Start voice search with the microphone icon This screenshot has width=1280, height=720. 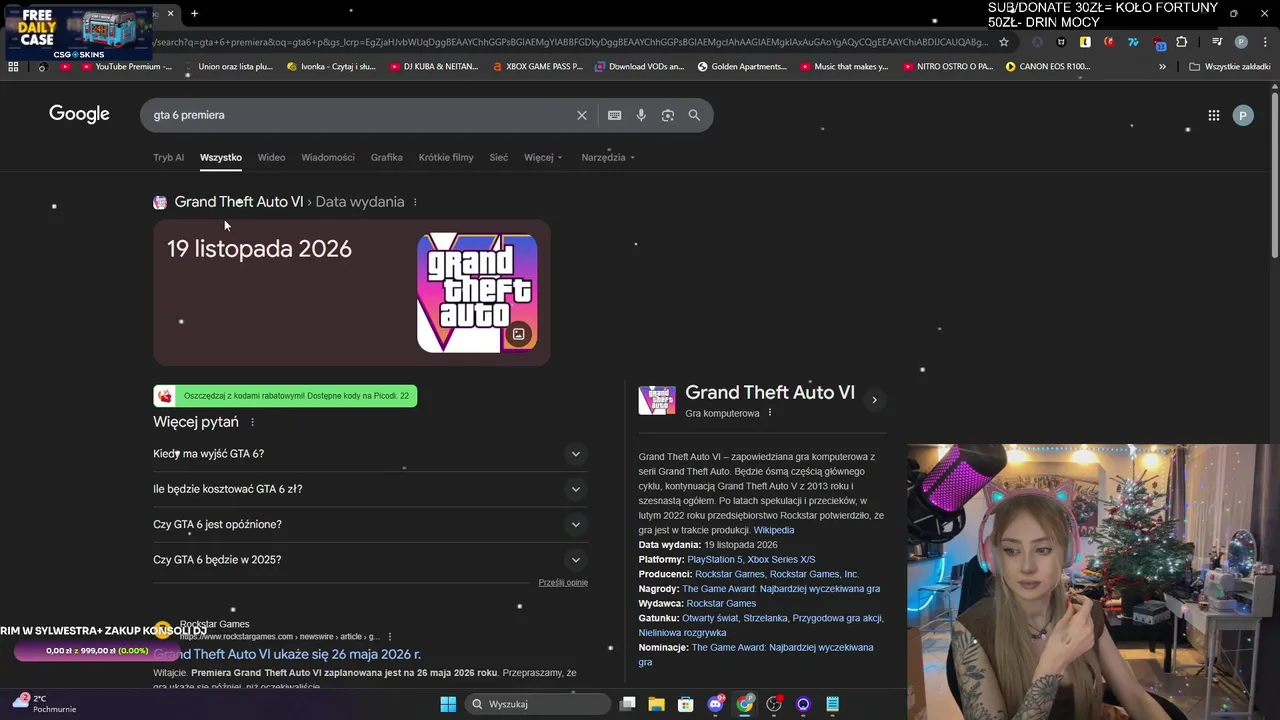641,115
